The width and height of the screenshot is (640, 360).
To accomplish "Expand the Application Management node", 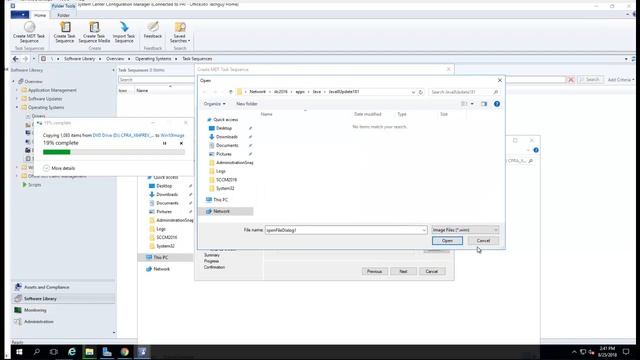I will pyautogui.click(x=17, y=90).
